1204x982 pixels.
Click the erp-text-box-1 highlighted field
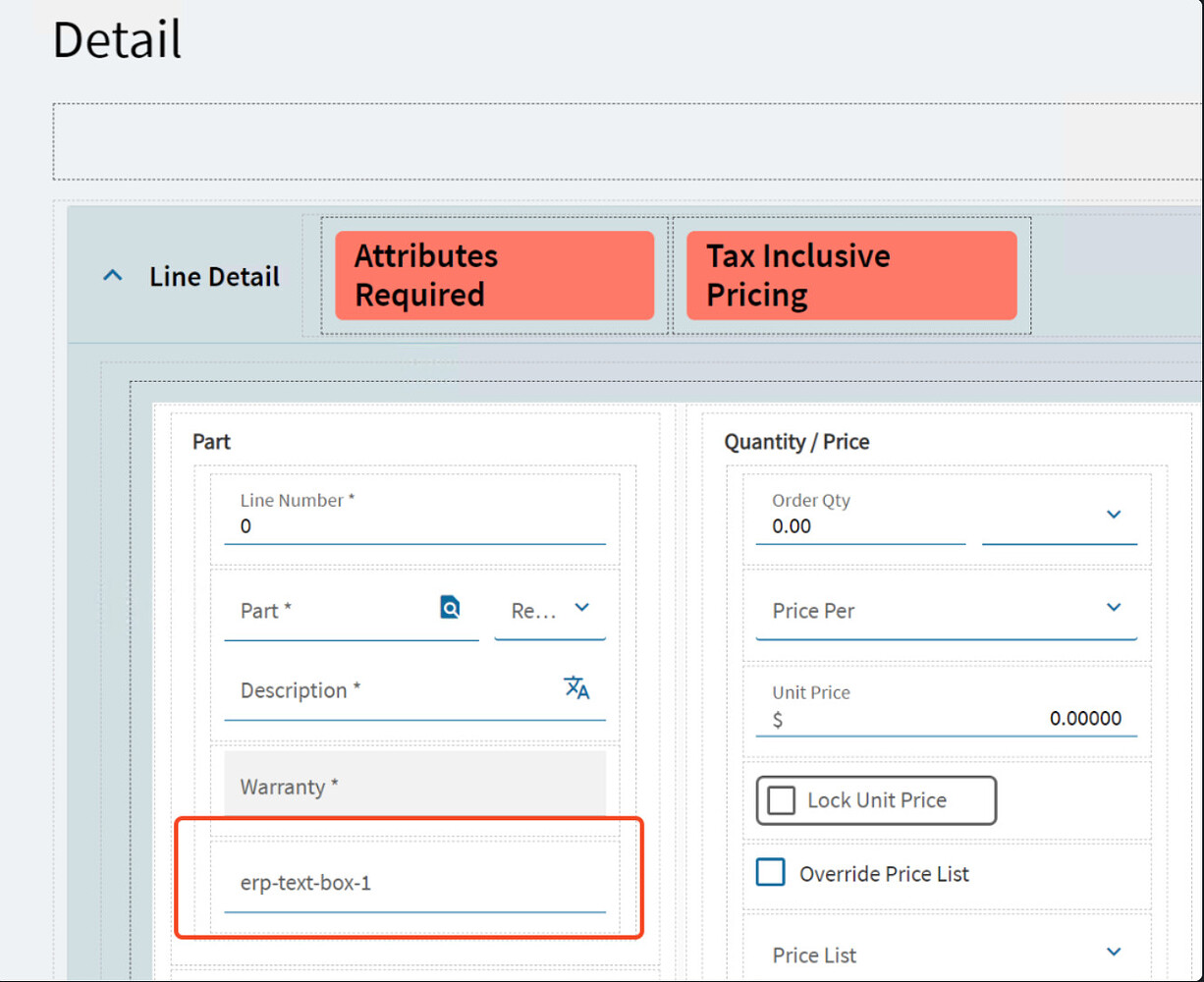[412, 883]
